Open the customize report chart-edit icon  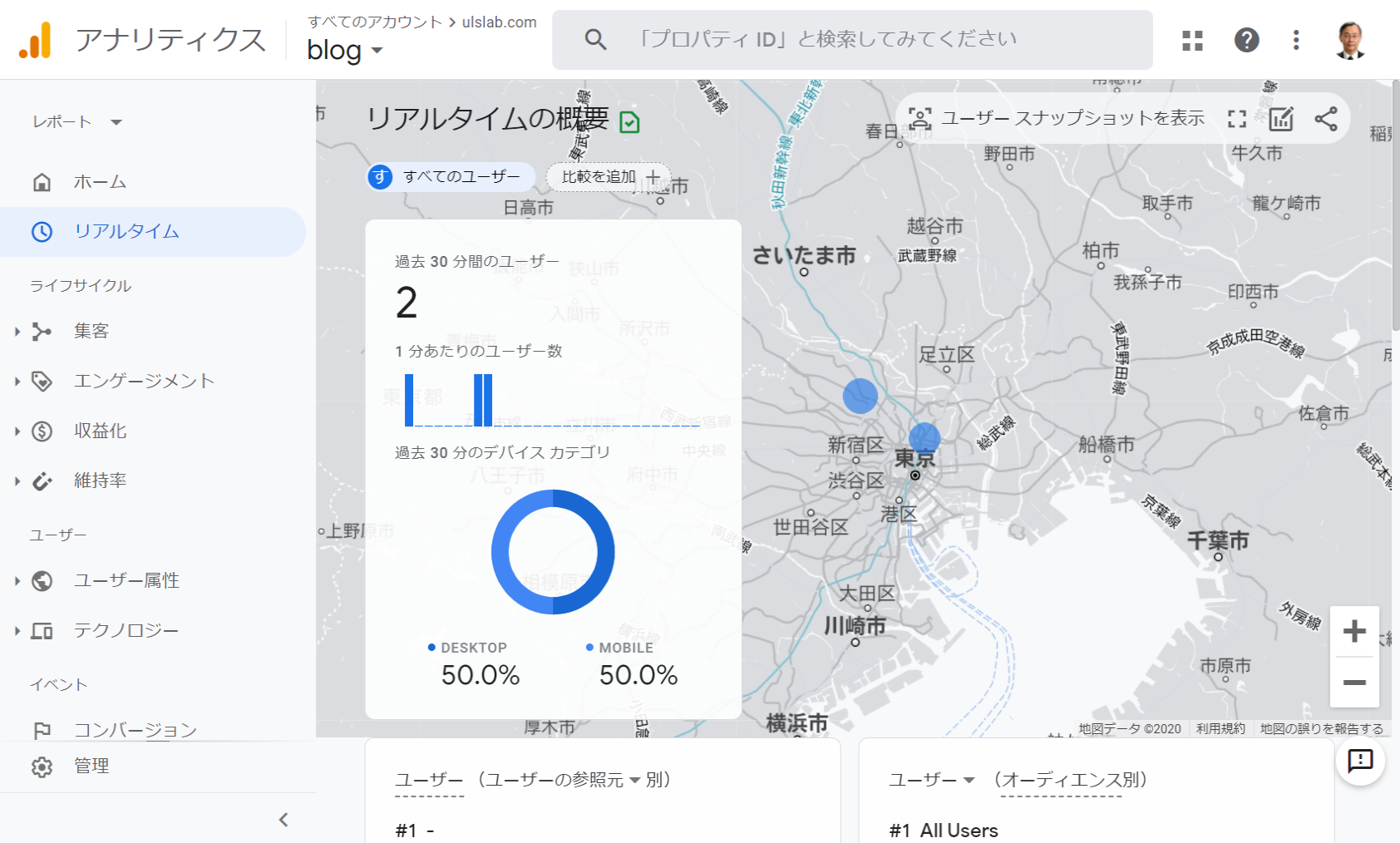pyautogui.click(x=1281, y=119)
